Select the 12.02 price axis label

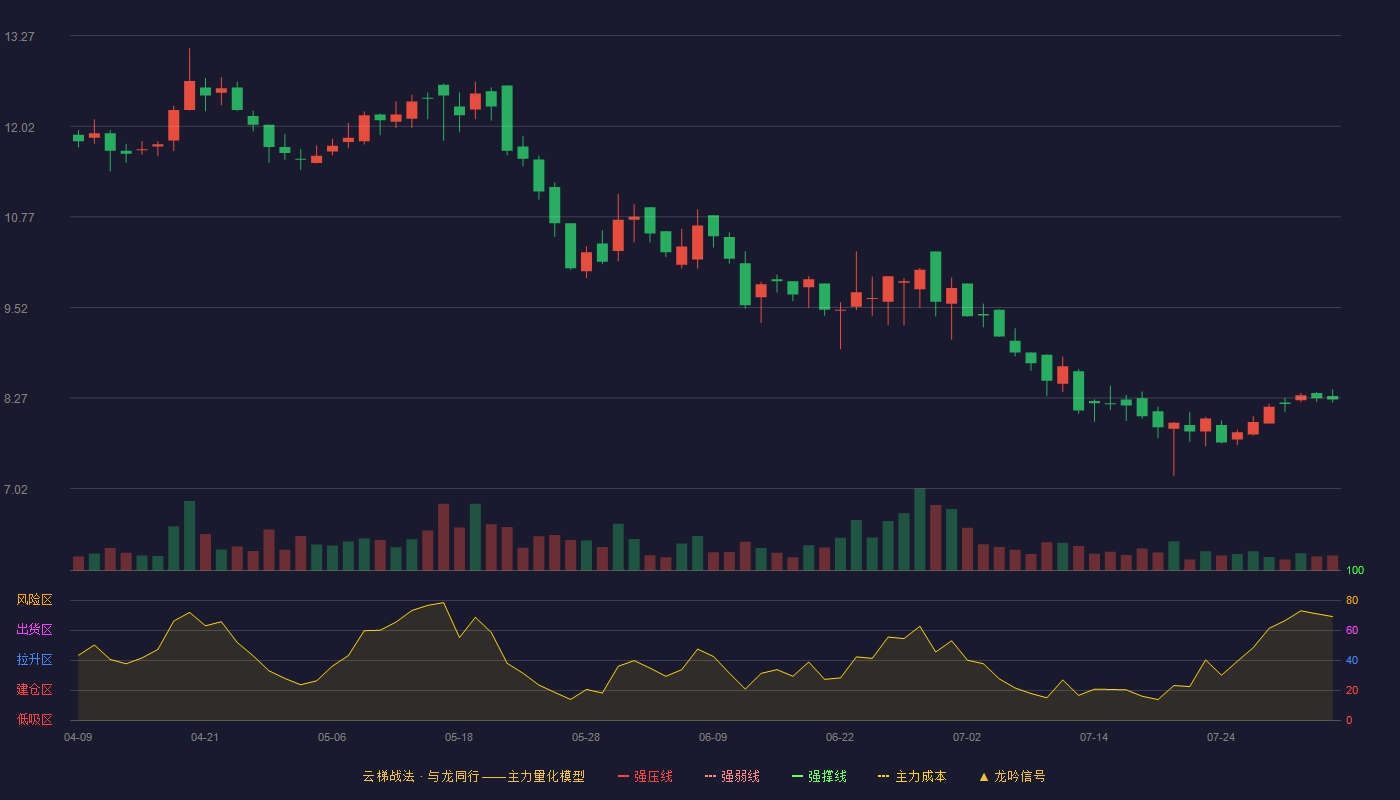pyautogui.click(x=20, y=127)
